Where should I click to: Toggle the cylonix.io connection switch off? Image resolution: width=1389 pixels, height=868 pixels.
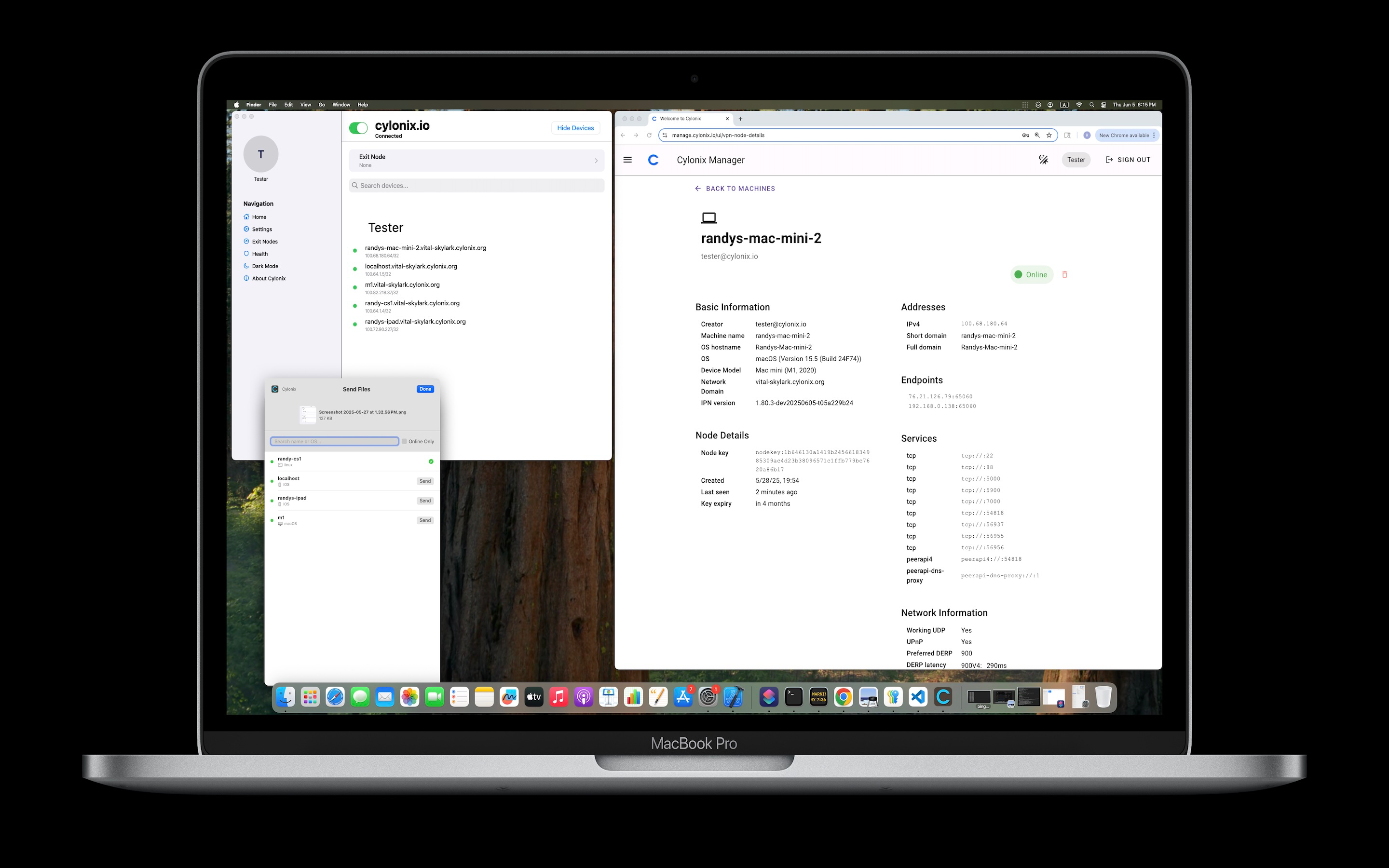(358, 128)
